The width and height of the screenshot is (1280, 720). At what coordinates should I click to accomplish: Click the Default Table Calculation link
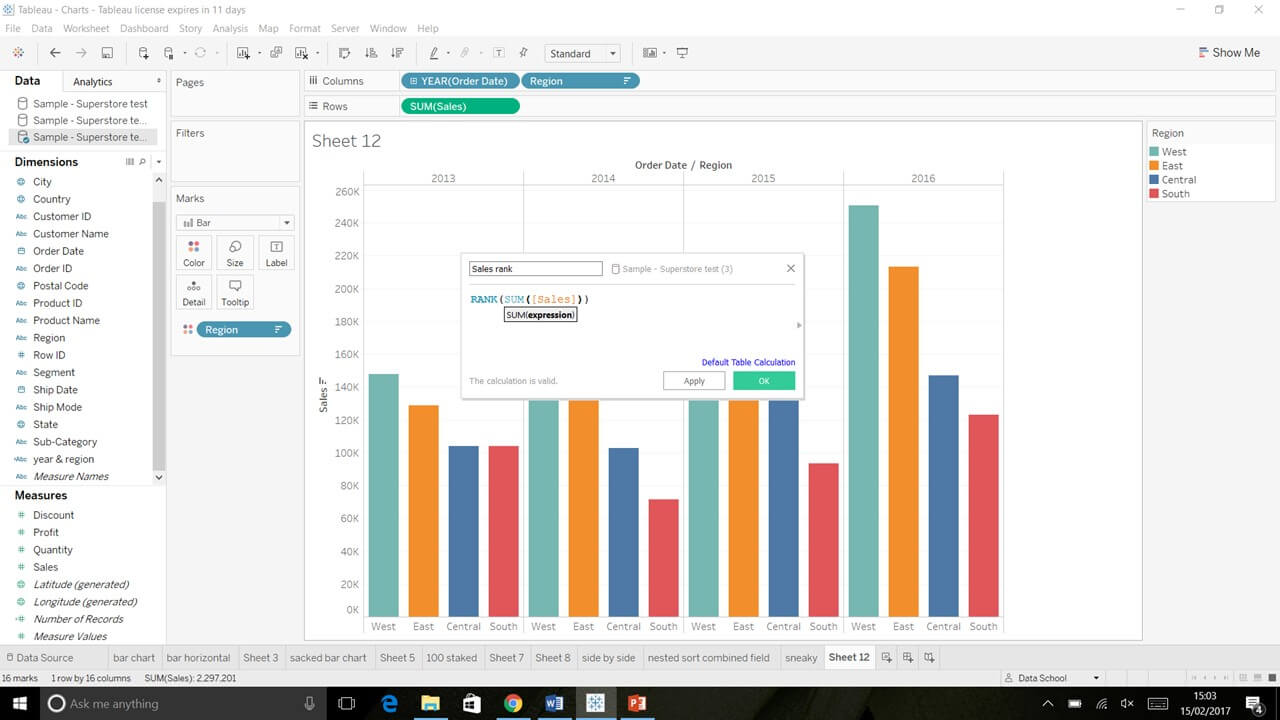(748, 362)
